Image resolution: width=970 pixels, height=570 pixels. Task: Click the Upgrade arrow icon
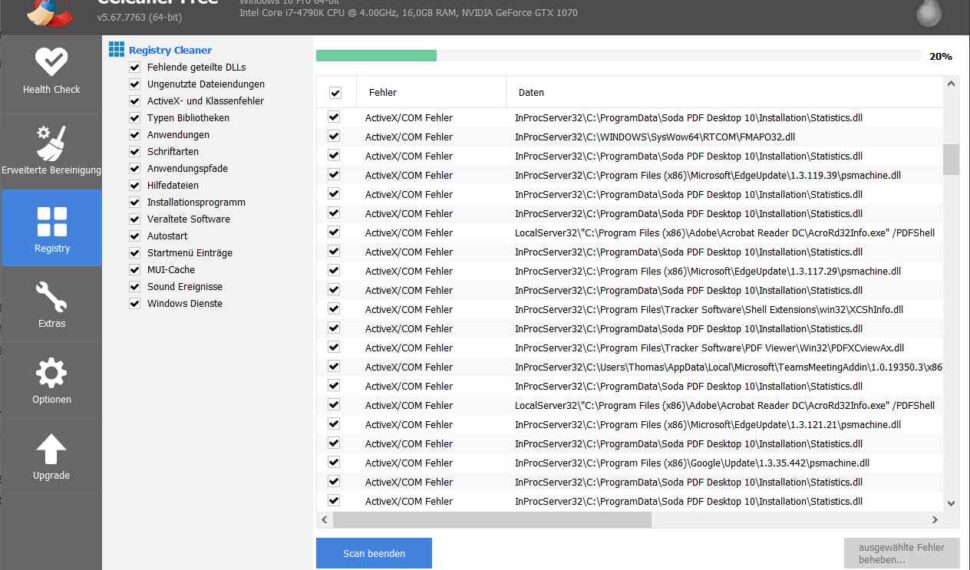(51, 449)
